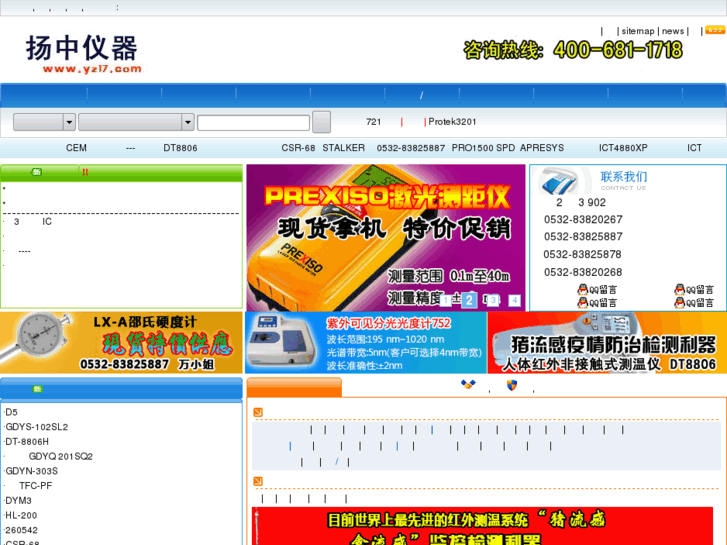Click the LX-A邵氏硬度计 ad banner
Viewport: 727px width, 545px height.
point(121,342)
